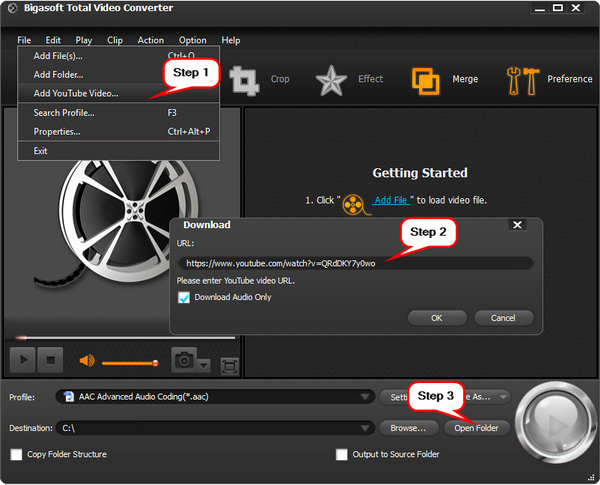Expand the Profile dropdown
This screenshot has height=485, width=600.
tap(365, 397)
